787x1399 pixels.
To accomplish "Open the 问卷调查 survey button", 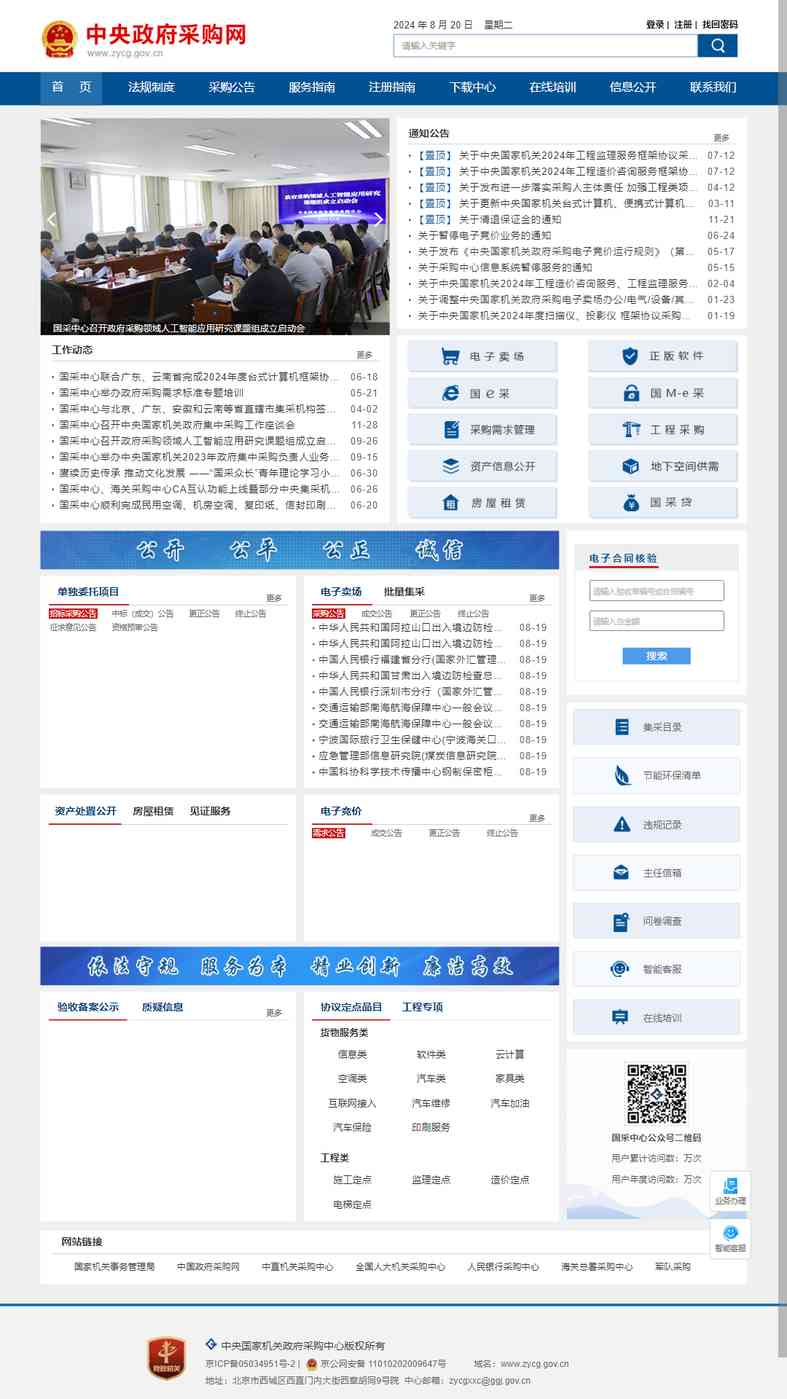I will 656,921.
